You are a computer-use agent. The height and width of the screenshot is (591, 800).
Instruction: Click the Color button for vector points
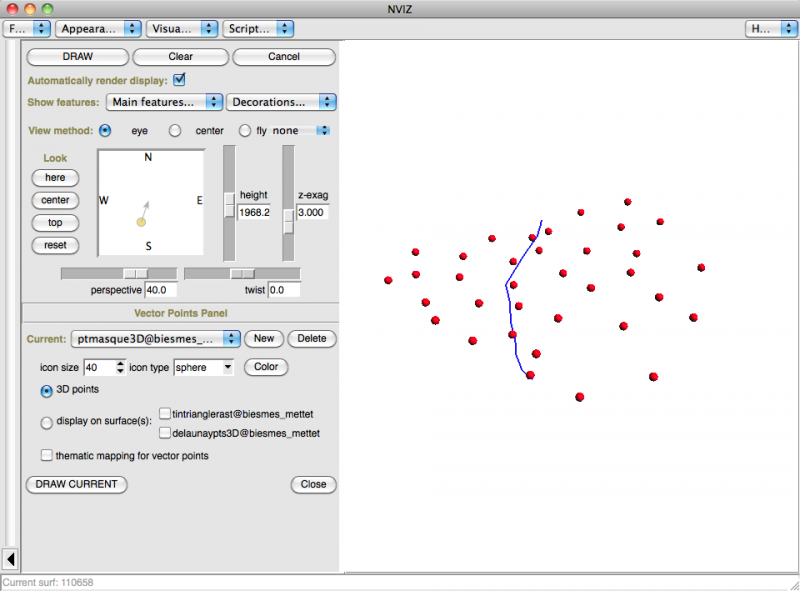tap(266, 367)
